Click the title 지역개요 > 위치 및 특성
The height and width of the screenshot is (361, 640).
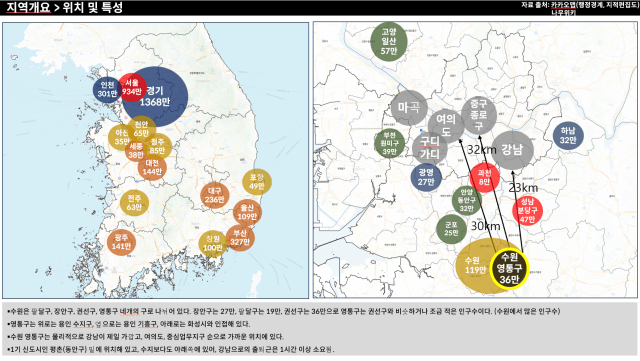[64, 7]
